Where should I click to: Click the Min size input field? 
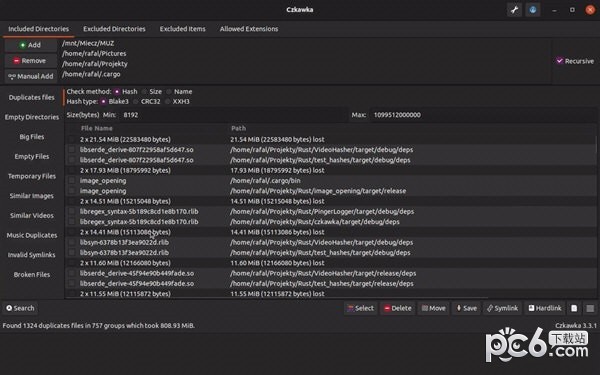(x=233, y=115)
